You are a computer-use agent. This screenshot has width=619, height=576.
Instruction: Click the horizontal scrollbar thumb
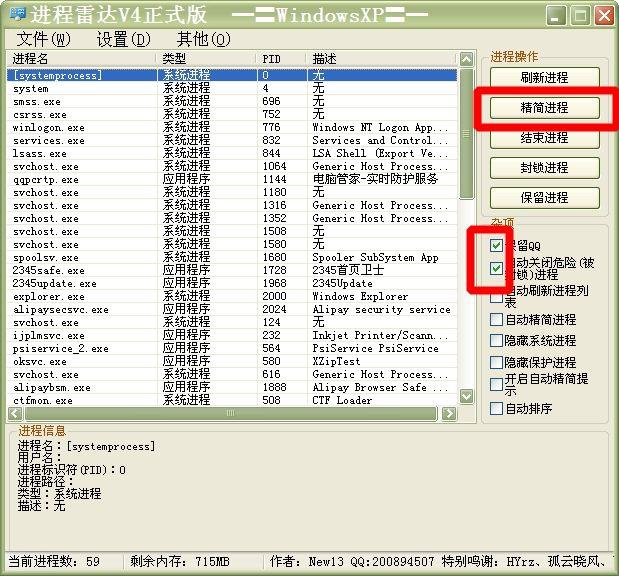(x=231, y=413)
